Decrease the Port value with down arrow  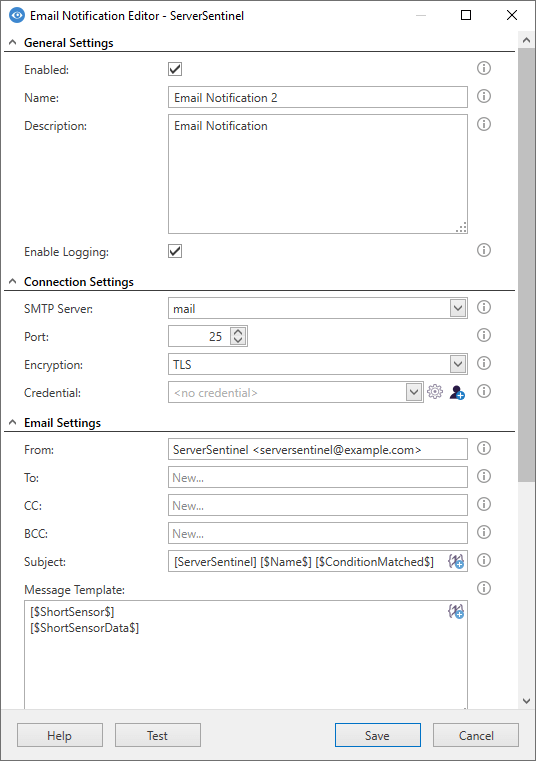coord(238,340)
